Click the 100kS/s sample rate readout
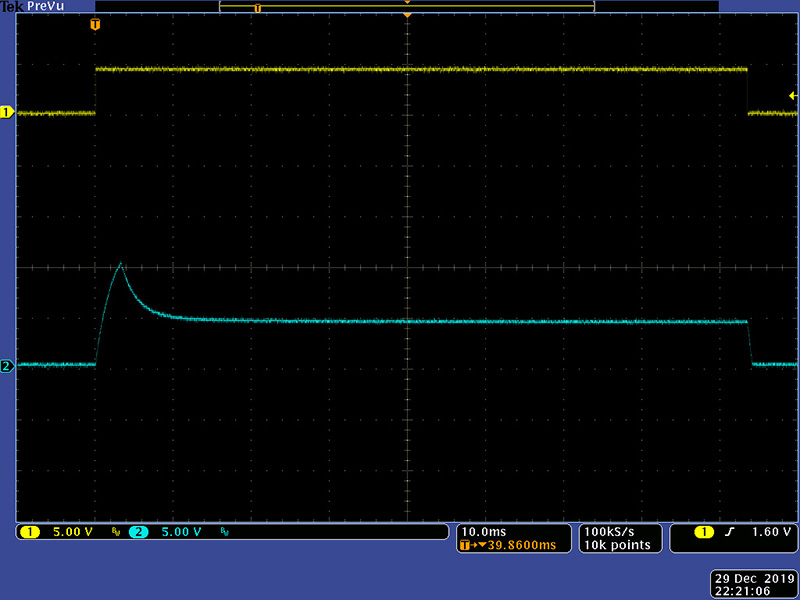 point(609,531)
